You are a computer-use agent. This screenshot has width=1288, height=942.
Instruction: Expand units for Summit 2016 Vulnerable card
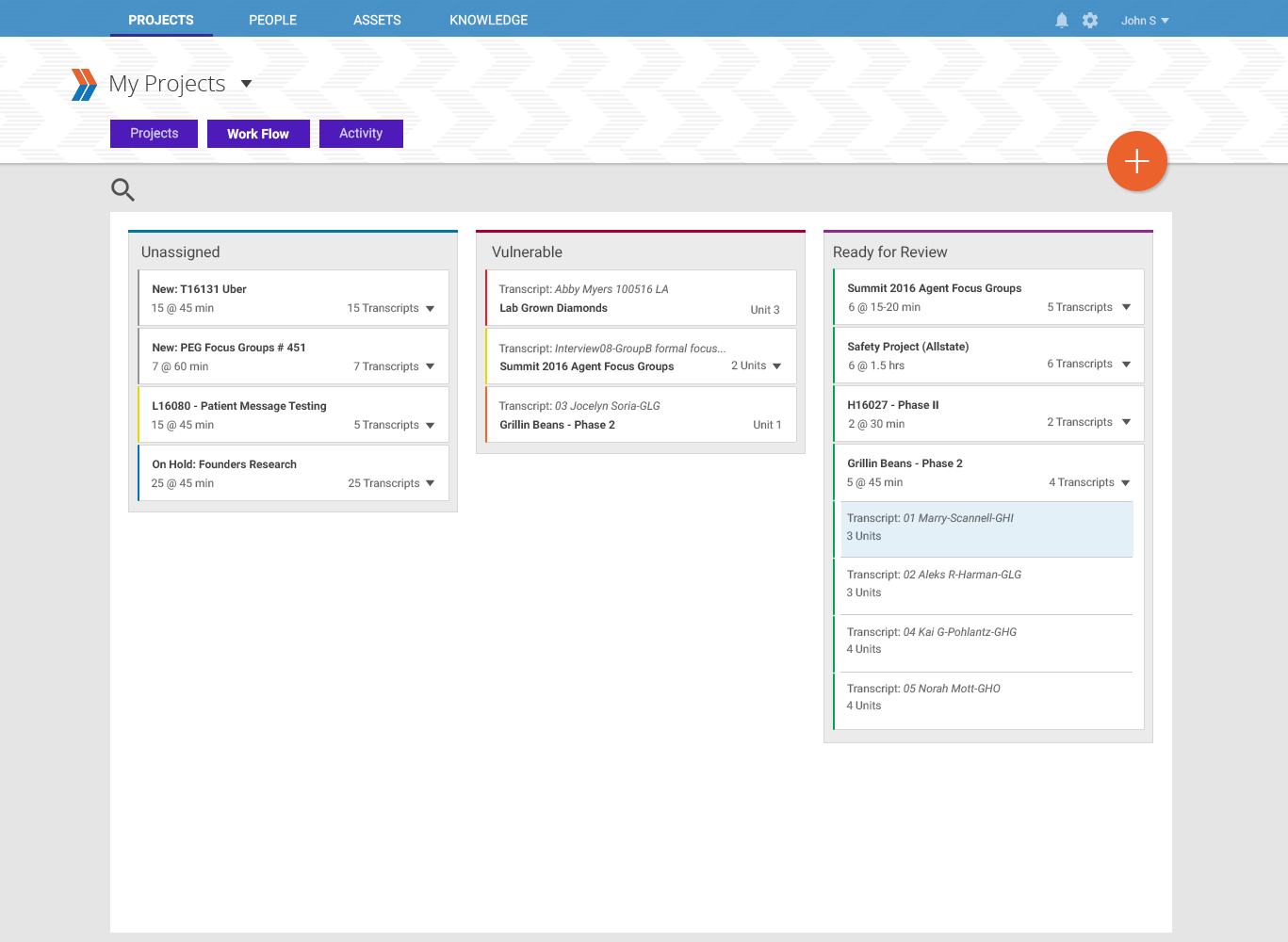coord(776,366)
